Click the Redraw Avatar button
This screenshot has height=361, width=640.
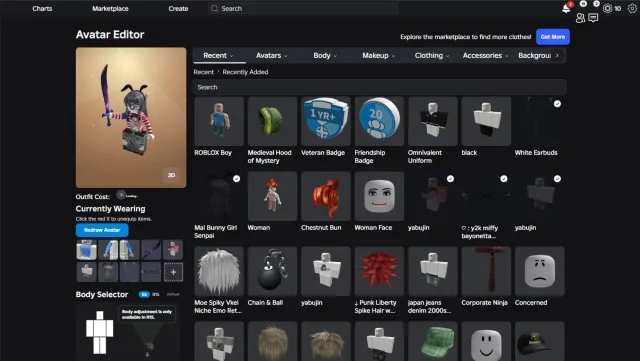click(x=102, y=230)
